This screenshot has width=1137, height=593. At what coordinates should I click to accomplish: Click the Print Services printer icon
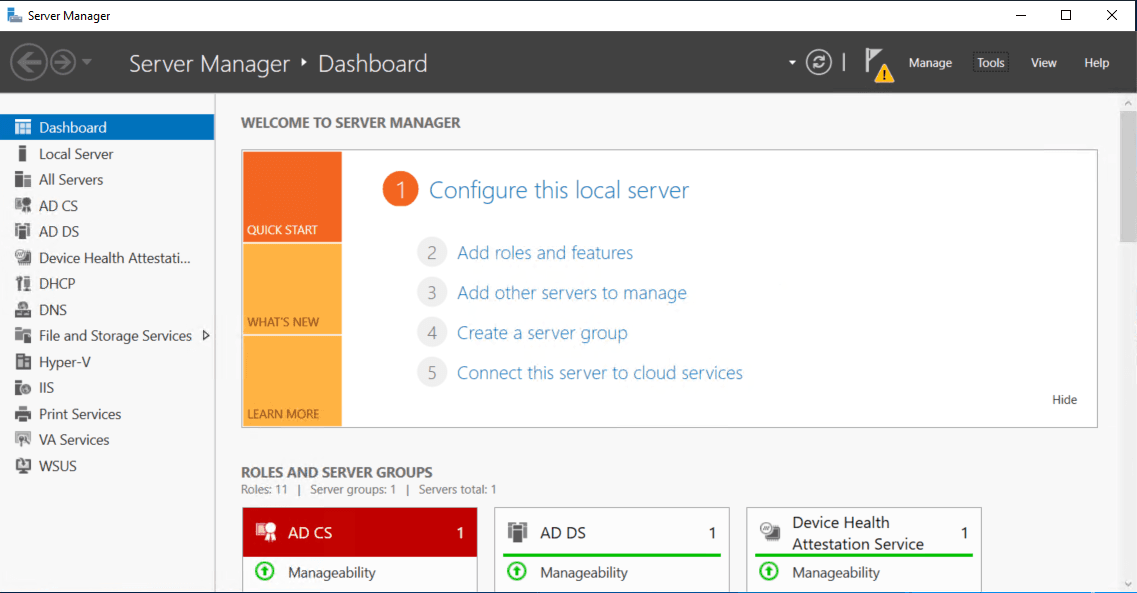(23, 414)
